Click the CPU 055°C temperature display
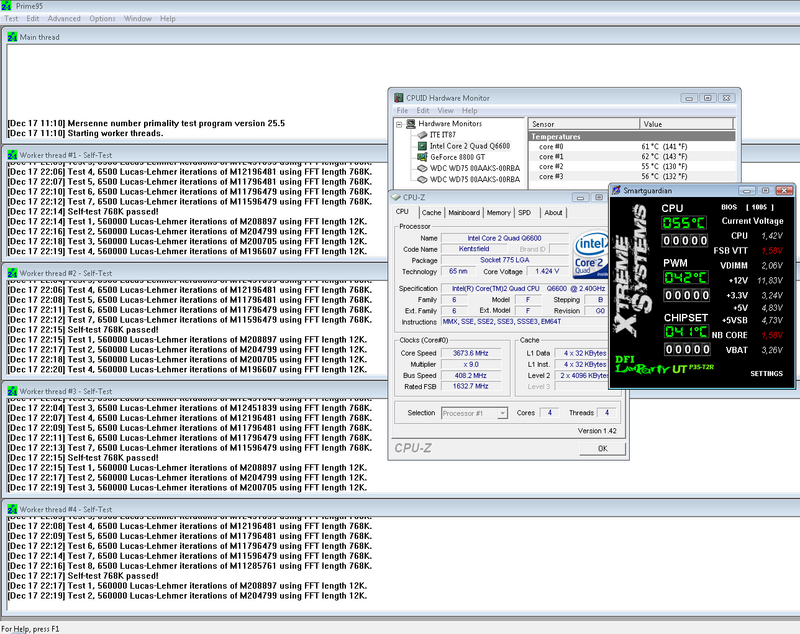Viewport: 800px width, 634px height. (x=684, y=223)
